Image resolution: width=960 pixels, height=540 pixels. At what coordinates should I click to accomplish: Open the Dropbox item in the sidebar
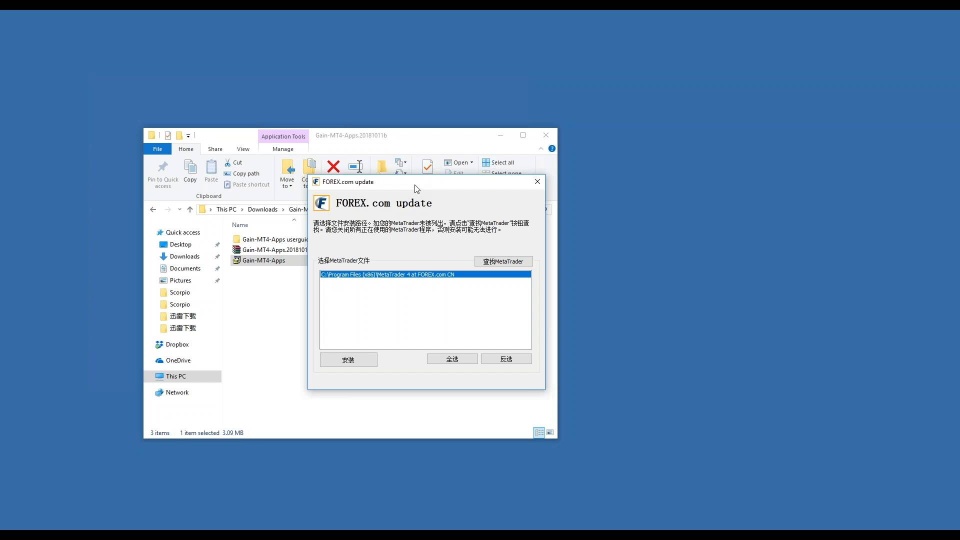click(x=176, y=344)
